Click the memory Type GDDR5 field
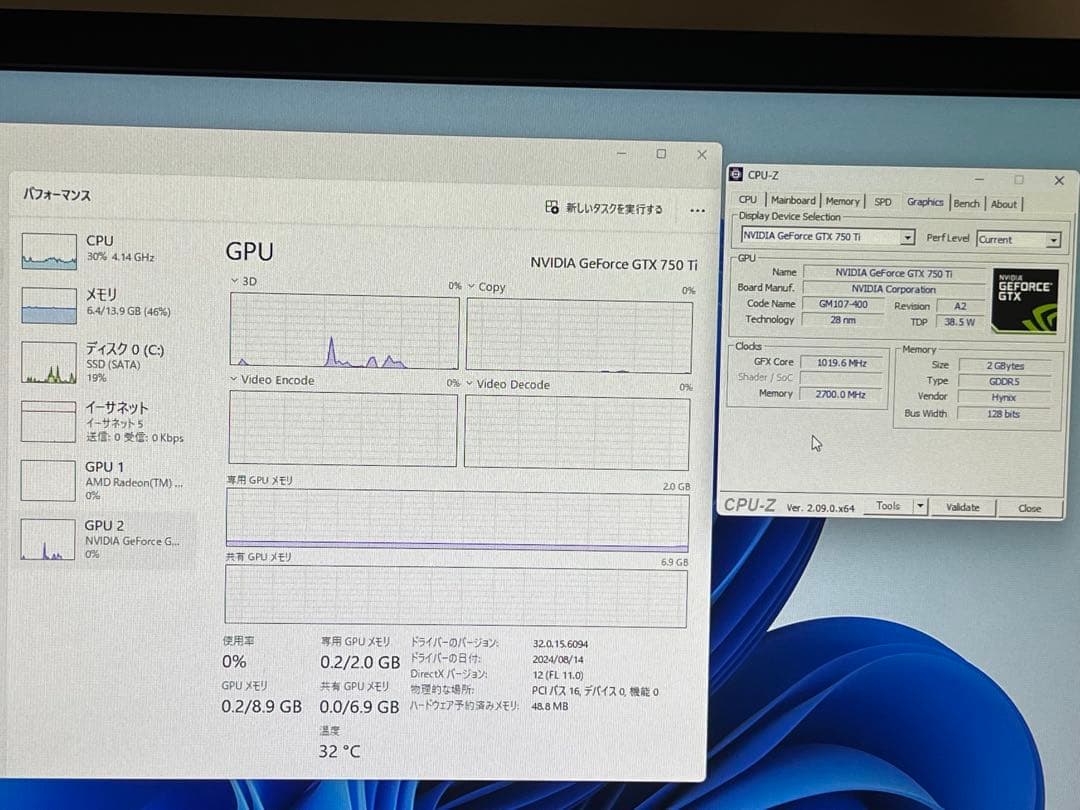Image resolution: width=1080 pixels, height=810 pixels. [x=1004, y=382]
